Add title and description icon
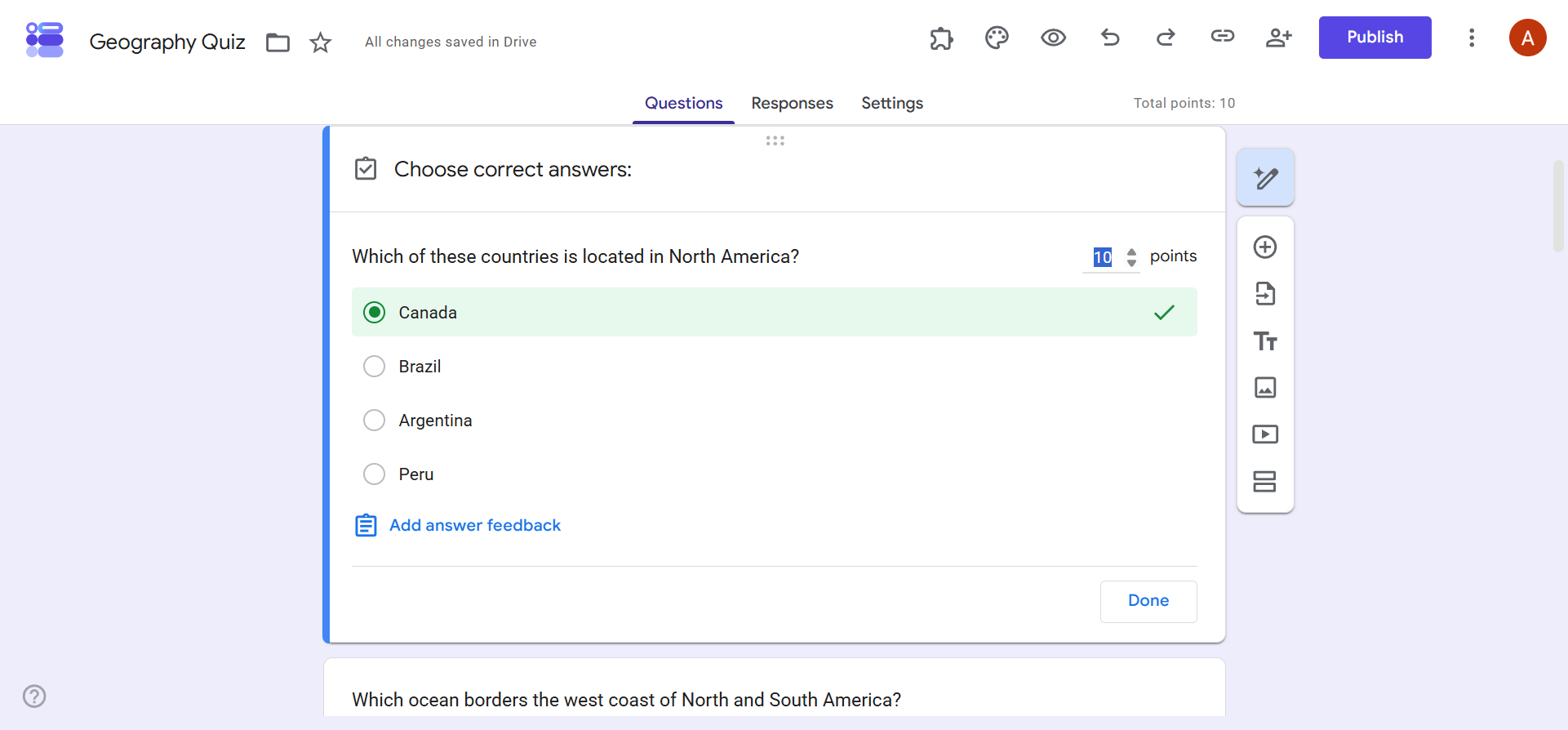 point(1265,341)
